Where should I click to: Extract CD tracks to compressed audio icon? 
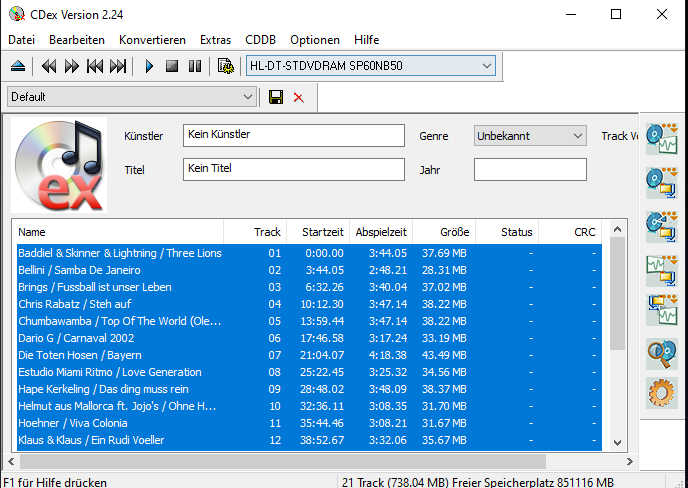662,182
